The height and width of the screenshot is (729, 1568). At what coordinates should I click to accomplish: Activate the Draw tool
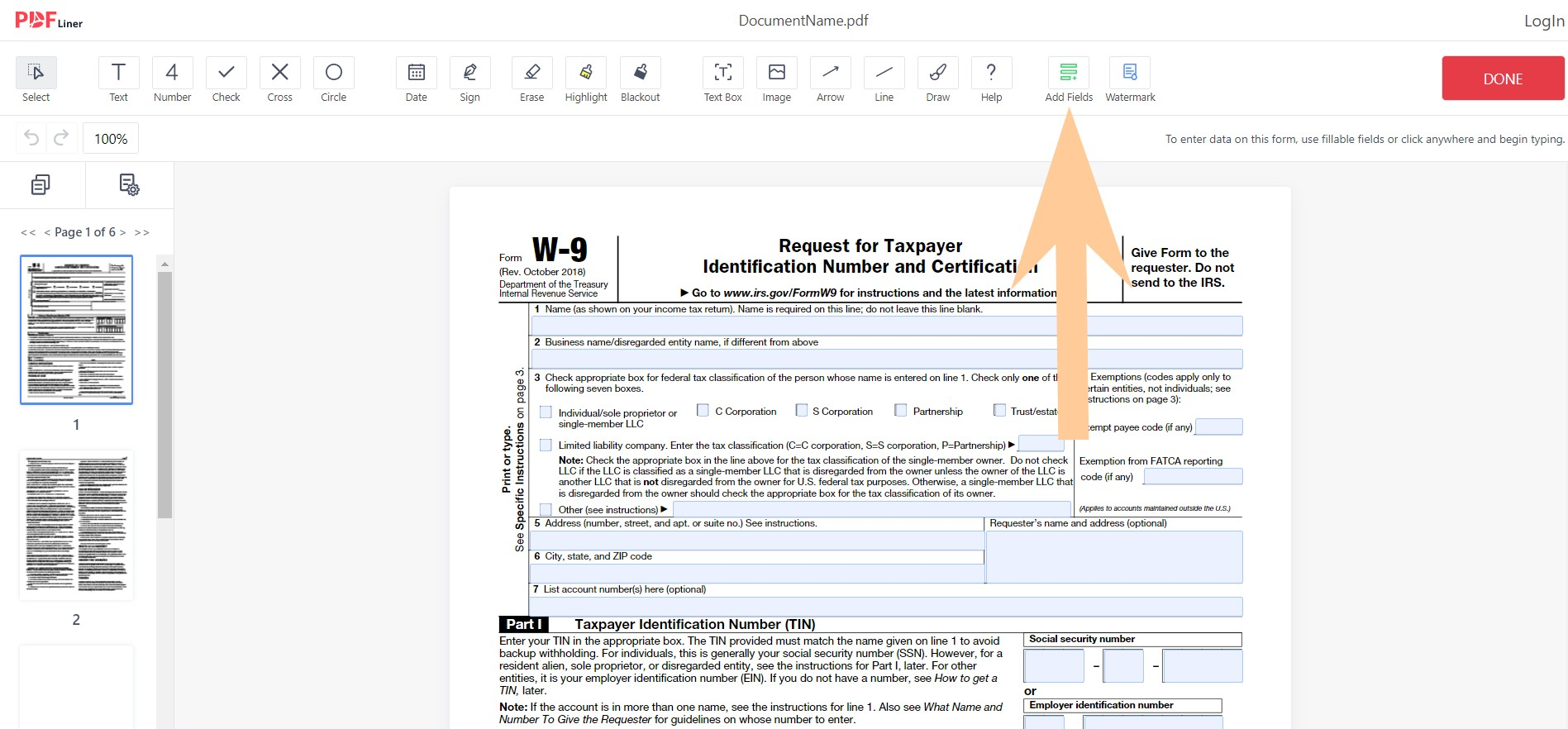(938, 80)
